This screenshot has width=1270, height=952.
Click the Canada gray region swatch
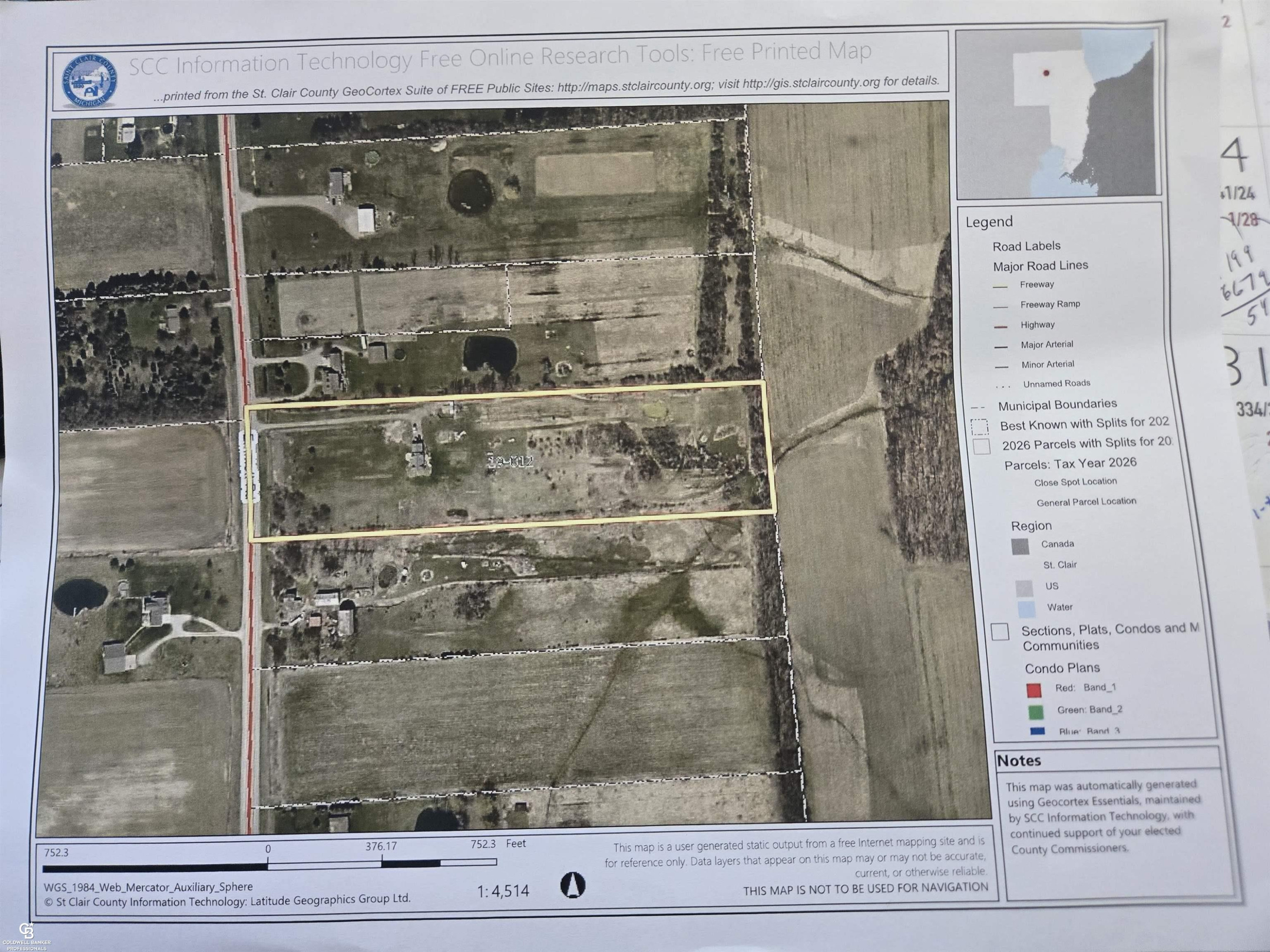tap(1020, 546)
